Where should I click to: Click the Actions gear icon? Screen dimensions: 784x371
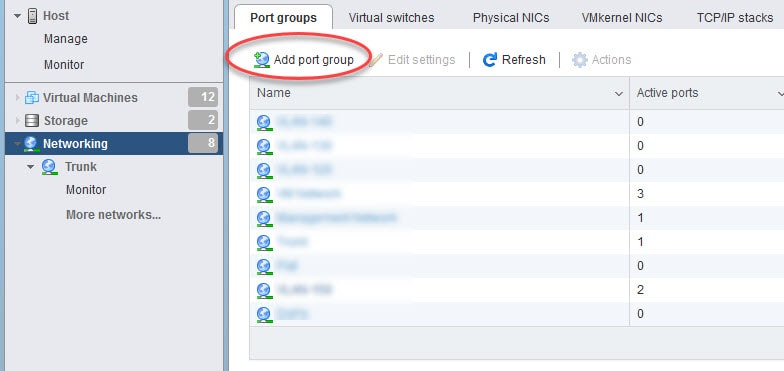tap(580, 60)
